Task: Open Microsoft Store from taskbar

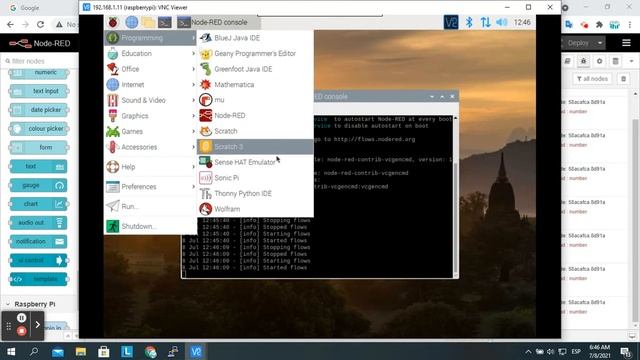Action: click(x=104, y=351)
